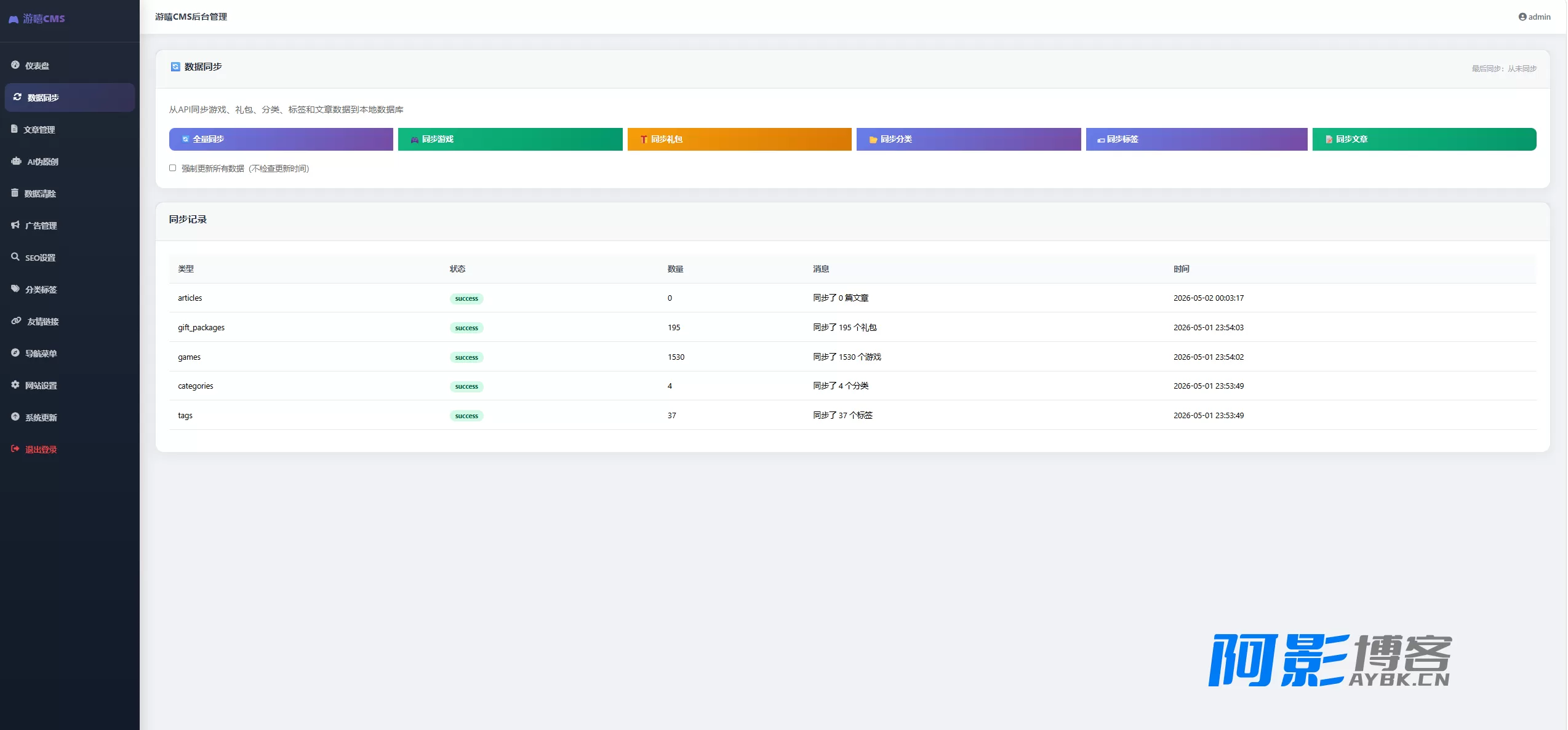Image resolution: width=1568 pixels, height=730 pixels.
Task: Click the 文章管理 document icon
Action: tap(14, 129)
